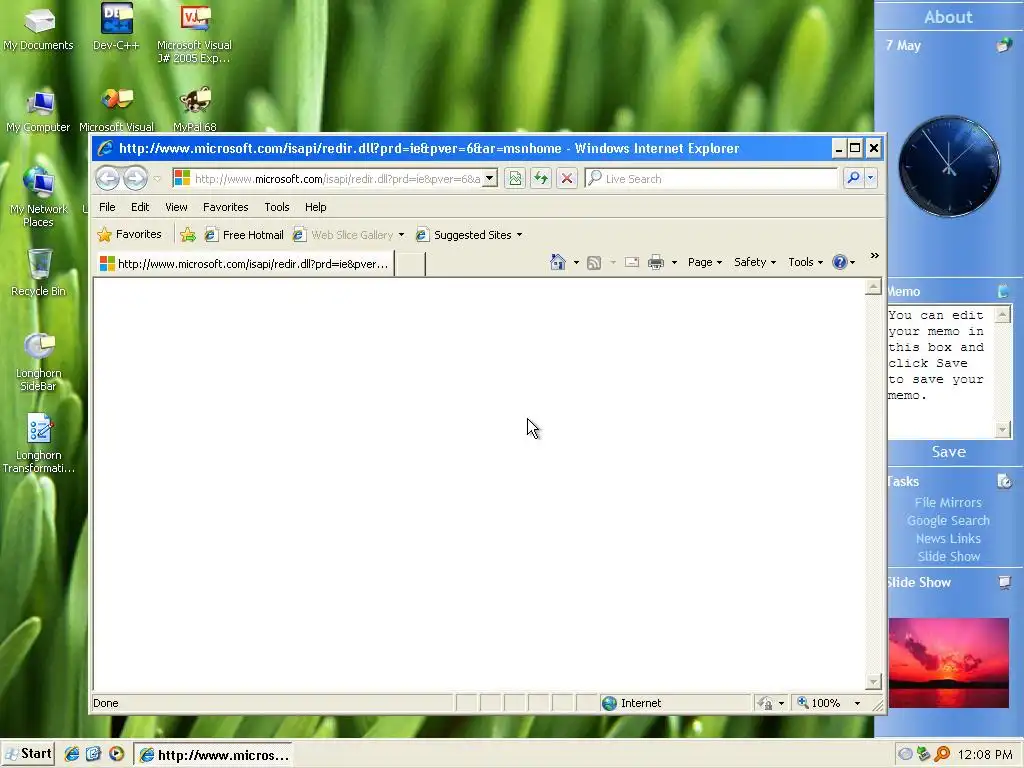The width and height of the screenshot is (1024, 768).
Task: Open the Page command dropdown
Action: pos(705,262)
